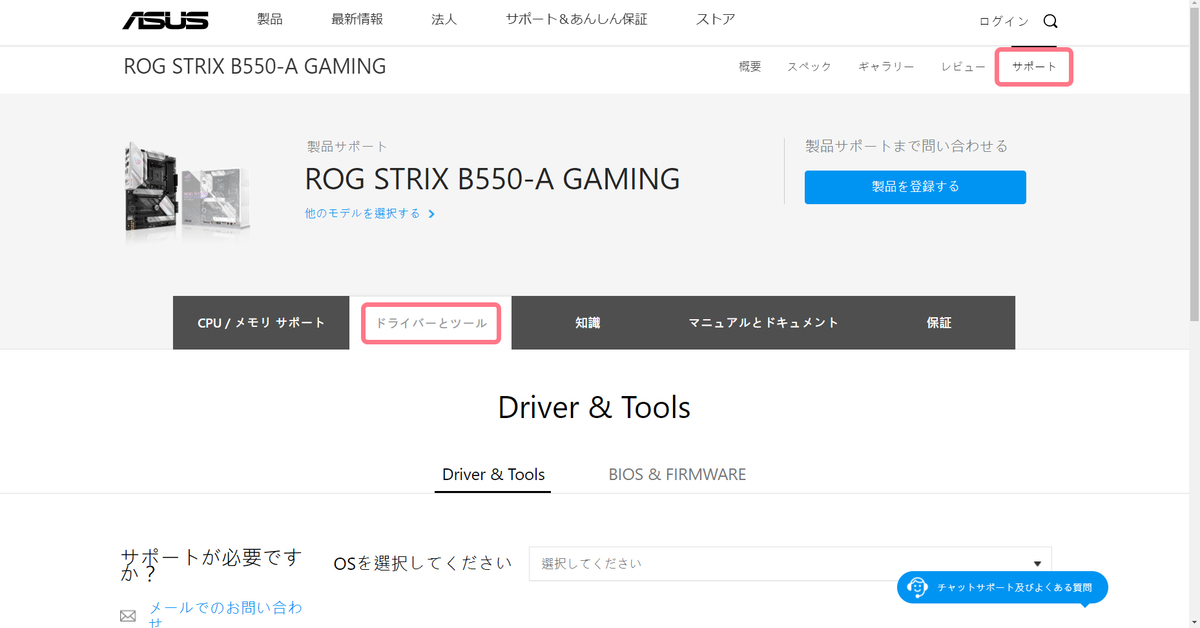This screenshot has width=1200, height=628.
Task: Switch to the BIOS & FIRMWARE sub-tab
Action: click(x=677, y=474)
